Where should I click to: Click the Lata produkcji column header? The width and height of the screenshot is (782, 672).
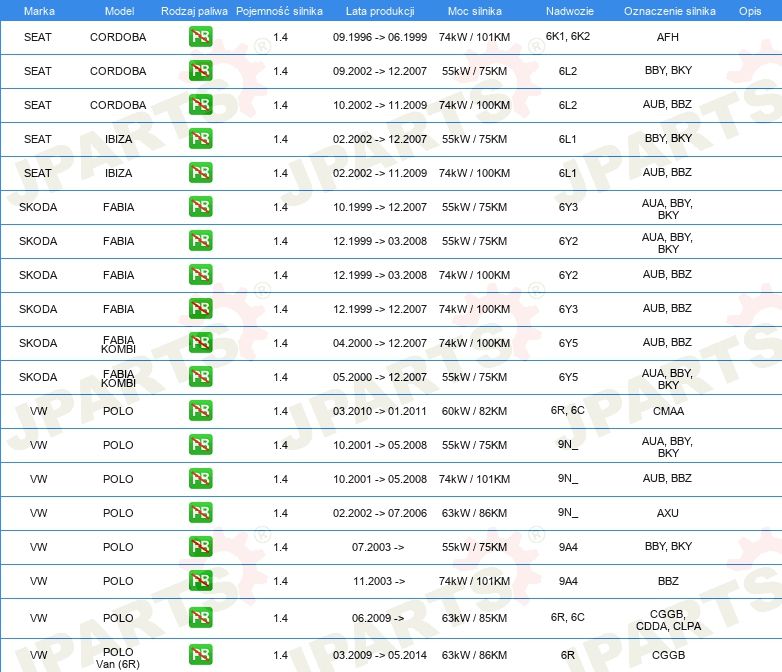[380, 11]
